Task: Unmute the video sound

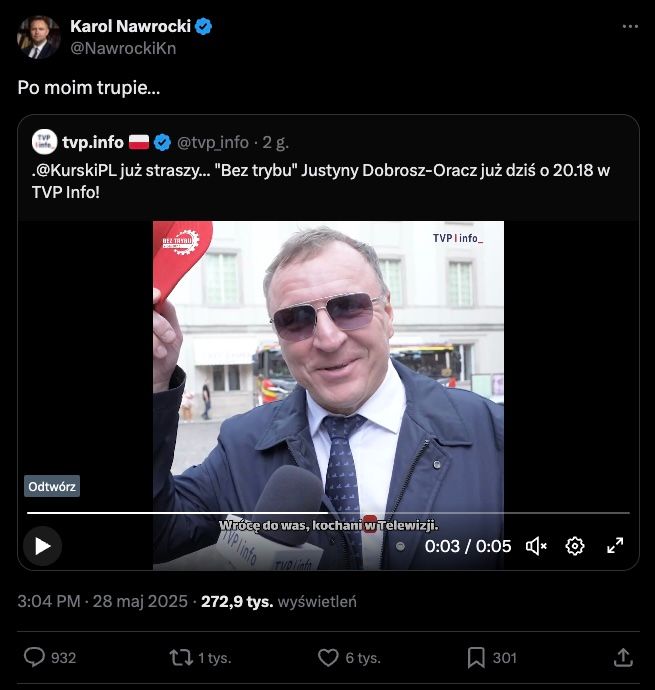Action: [x=537, y=546]
